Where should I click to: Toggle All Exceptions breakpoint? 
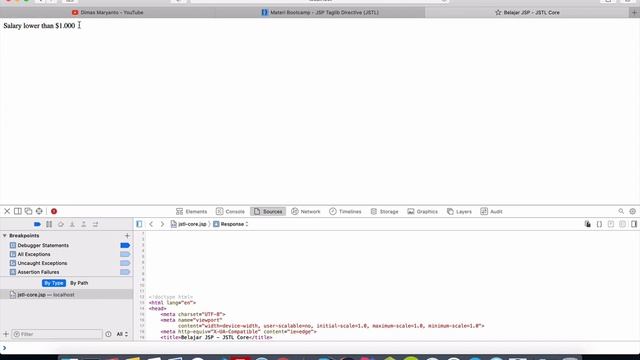[x=125, y=254]
